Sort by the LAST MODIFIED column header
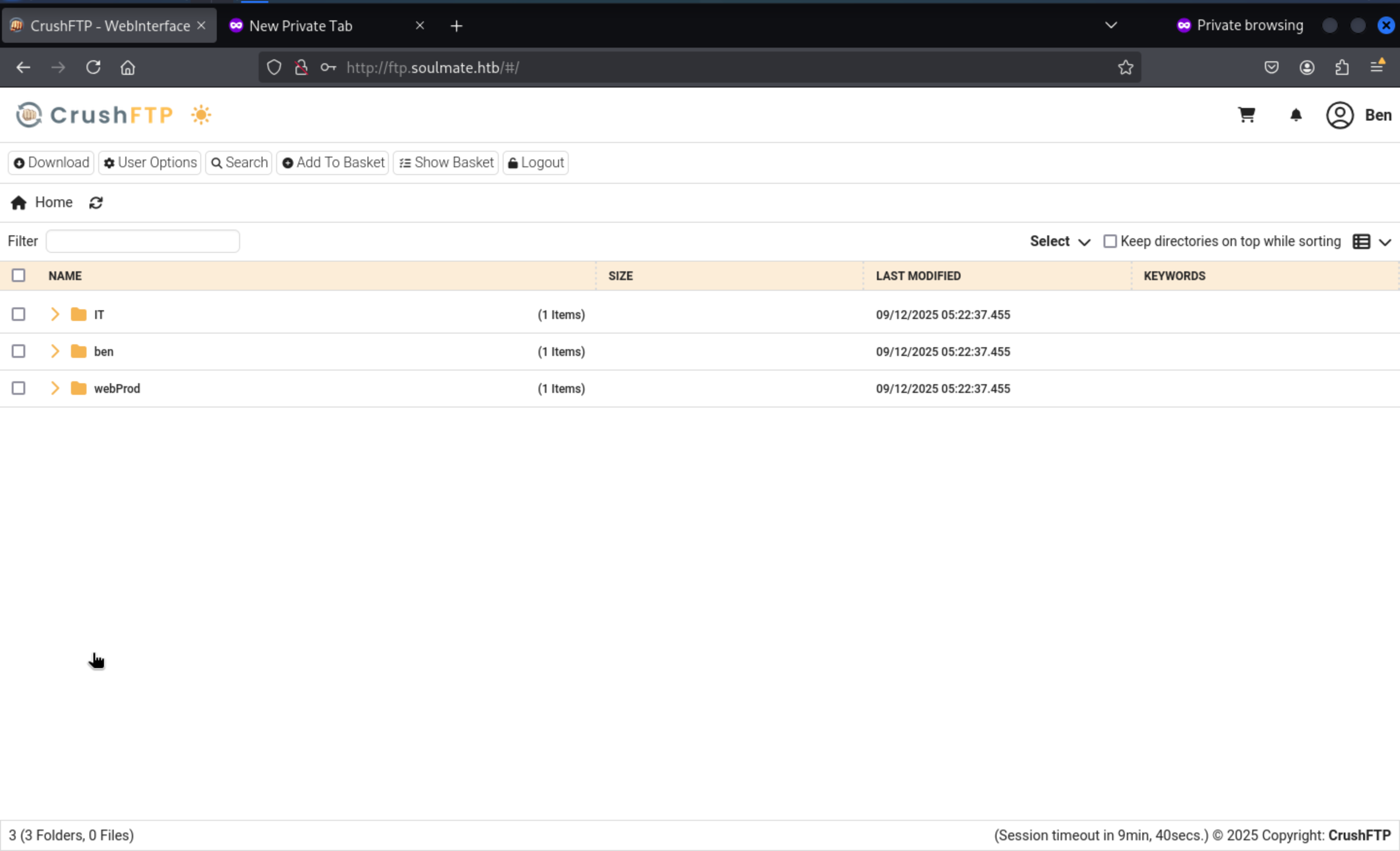The image size is (1400, 851). 918,276
